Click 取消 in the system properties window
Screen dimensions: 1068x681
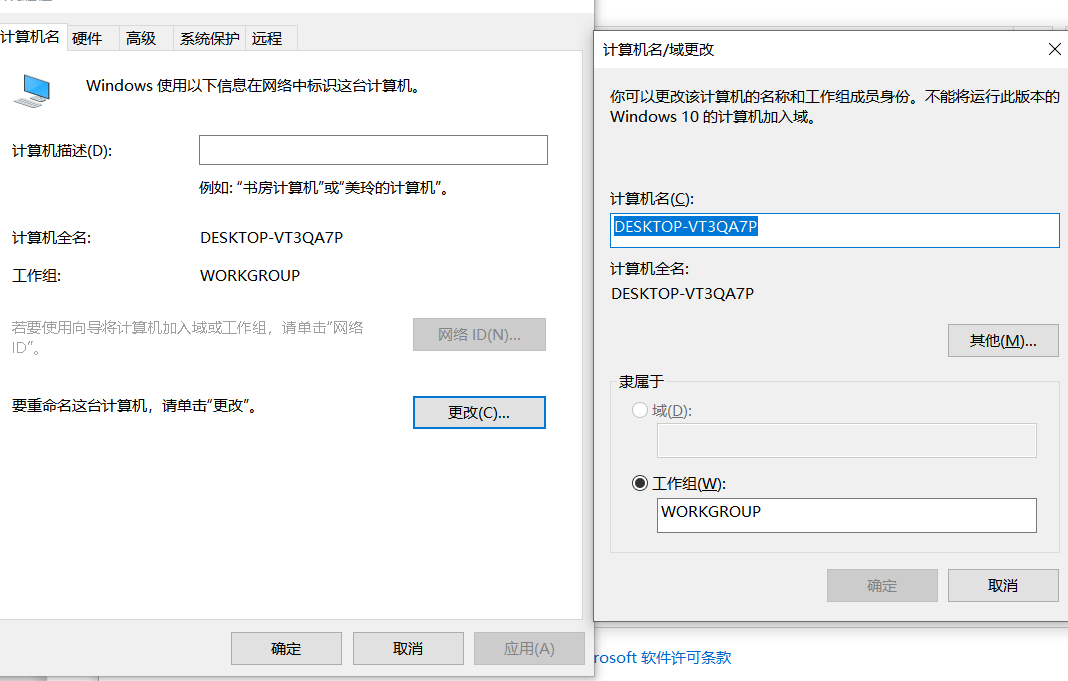pos(407,648)
